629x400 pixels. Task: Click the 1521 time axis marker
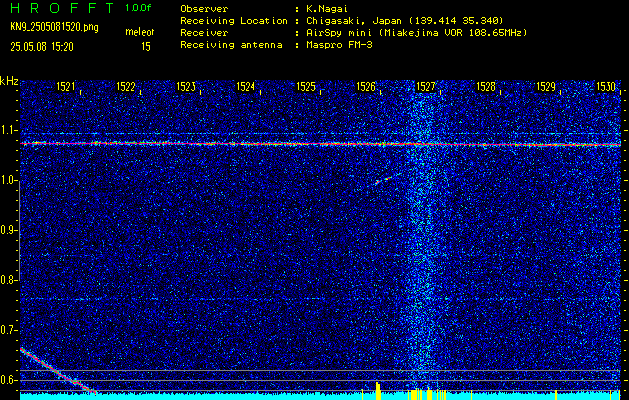pos(66,86)
